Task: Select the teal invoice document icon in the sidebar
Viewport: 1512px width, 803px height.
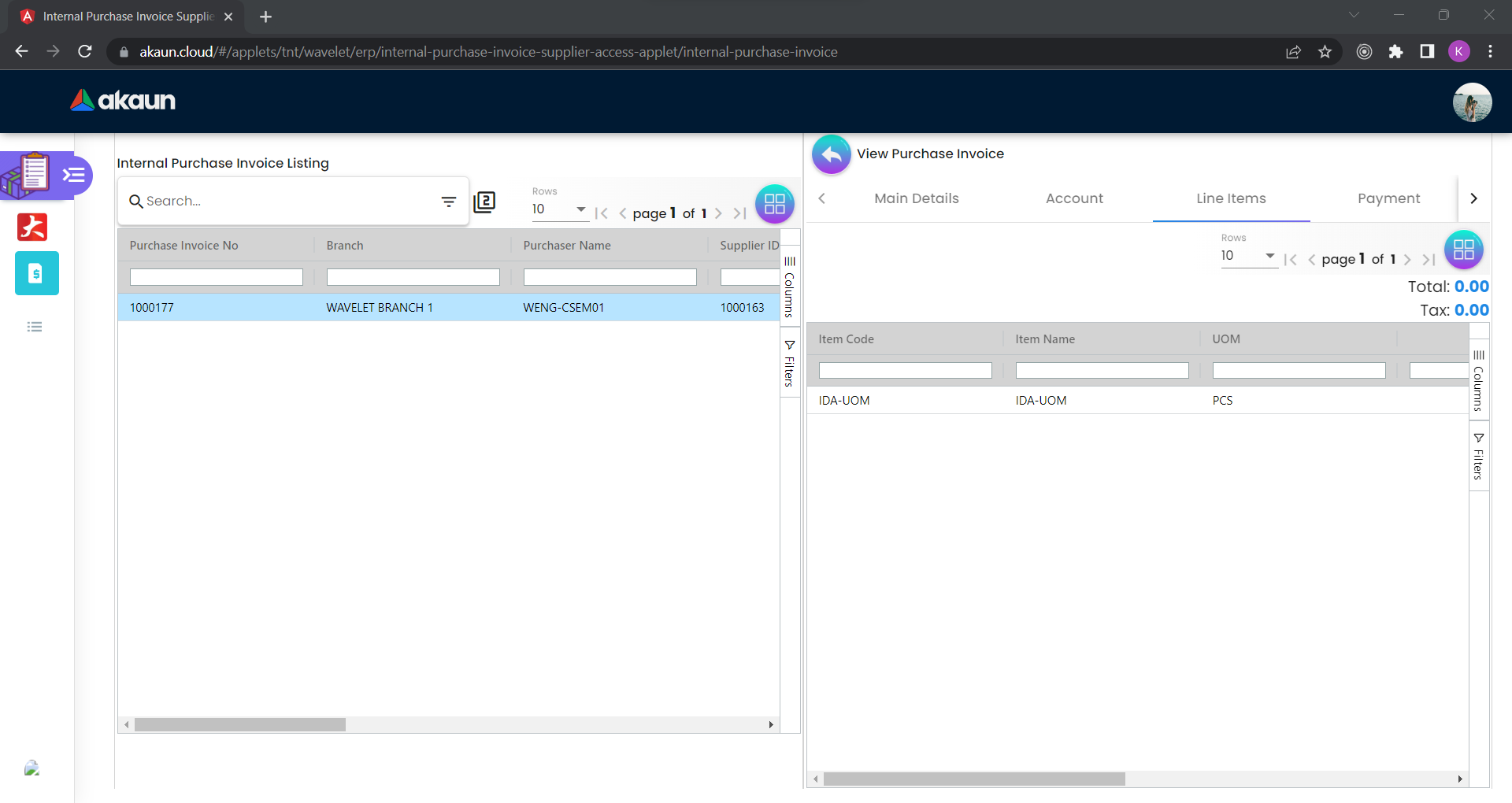Action: (36, 273)
